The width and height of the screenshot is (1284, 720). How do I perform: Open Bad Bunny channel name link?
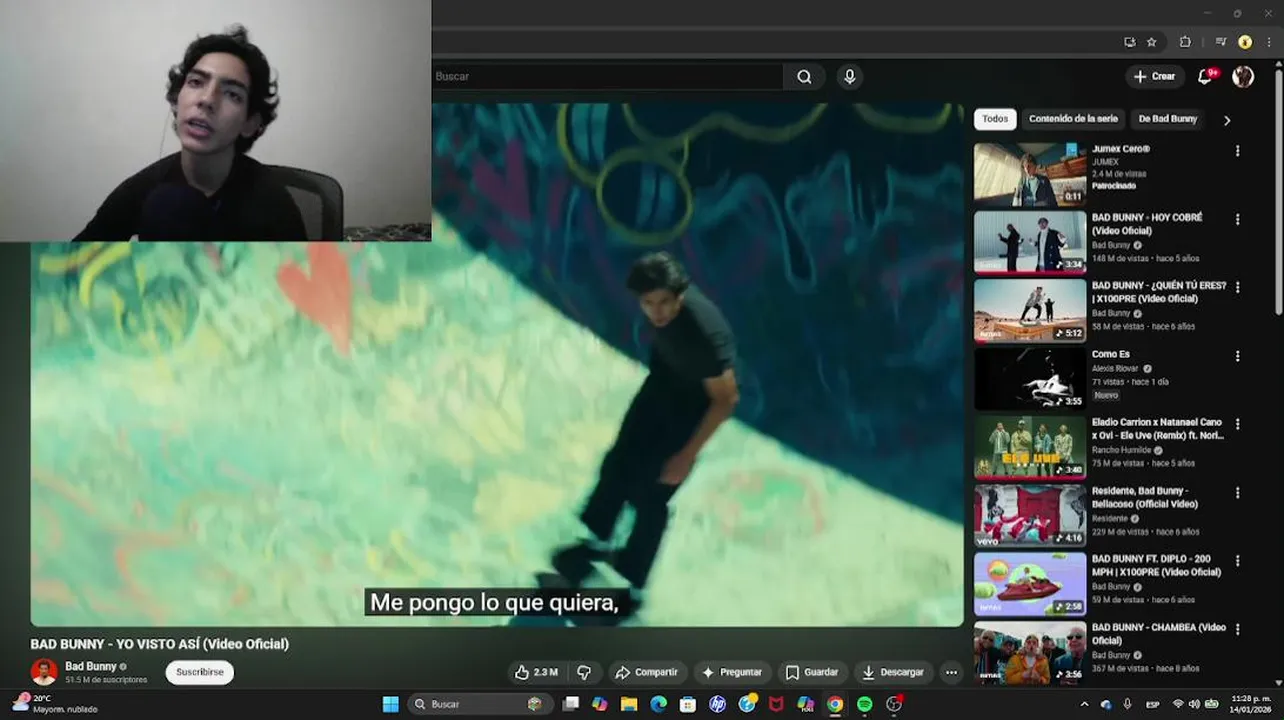coord(91,666)
